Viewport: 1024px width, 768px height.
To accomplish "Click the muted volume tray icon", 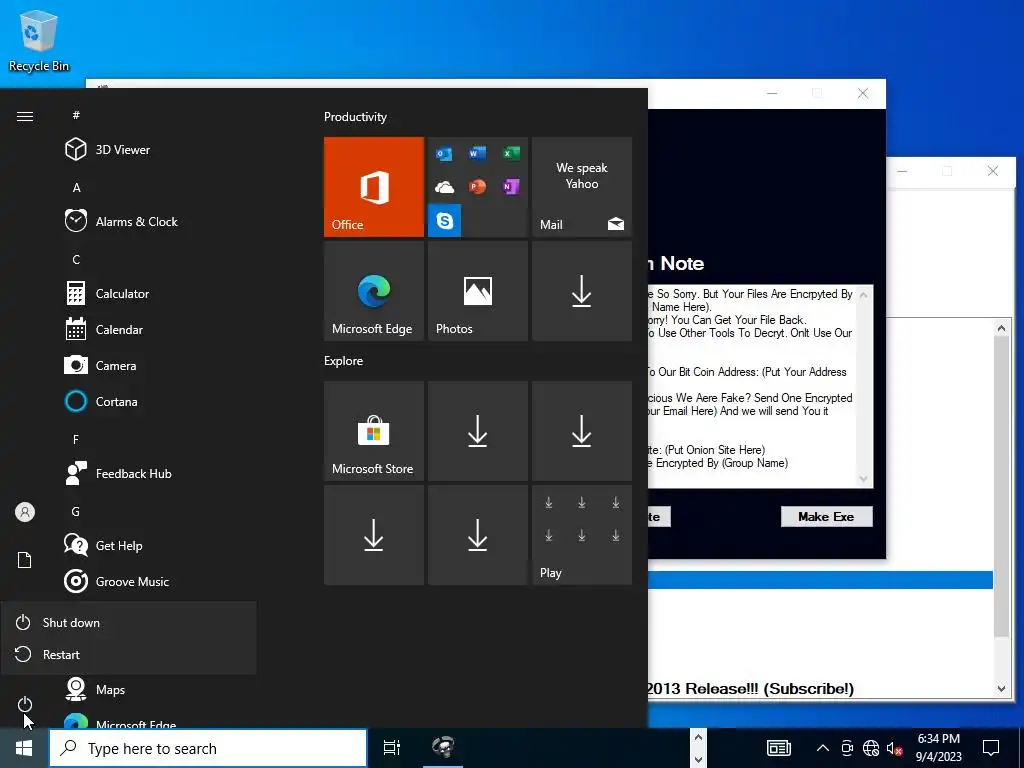I will tap(894, 748).
